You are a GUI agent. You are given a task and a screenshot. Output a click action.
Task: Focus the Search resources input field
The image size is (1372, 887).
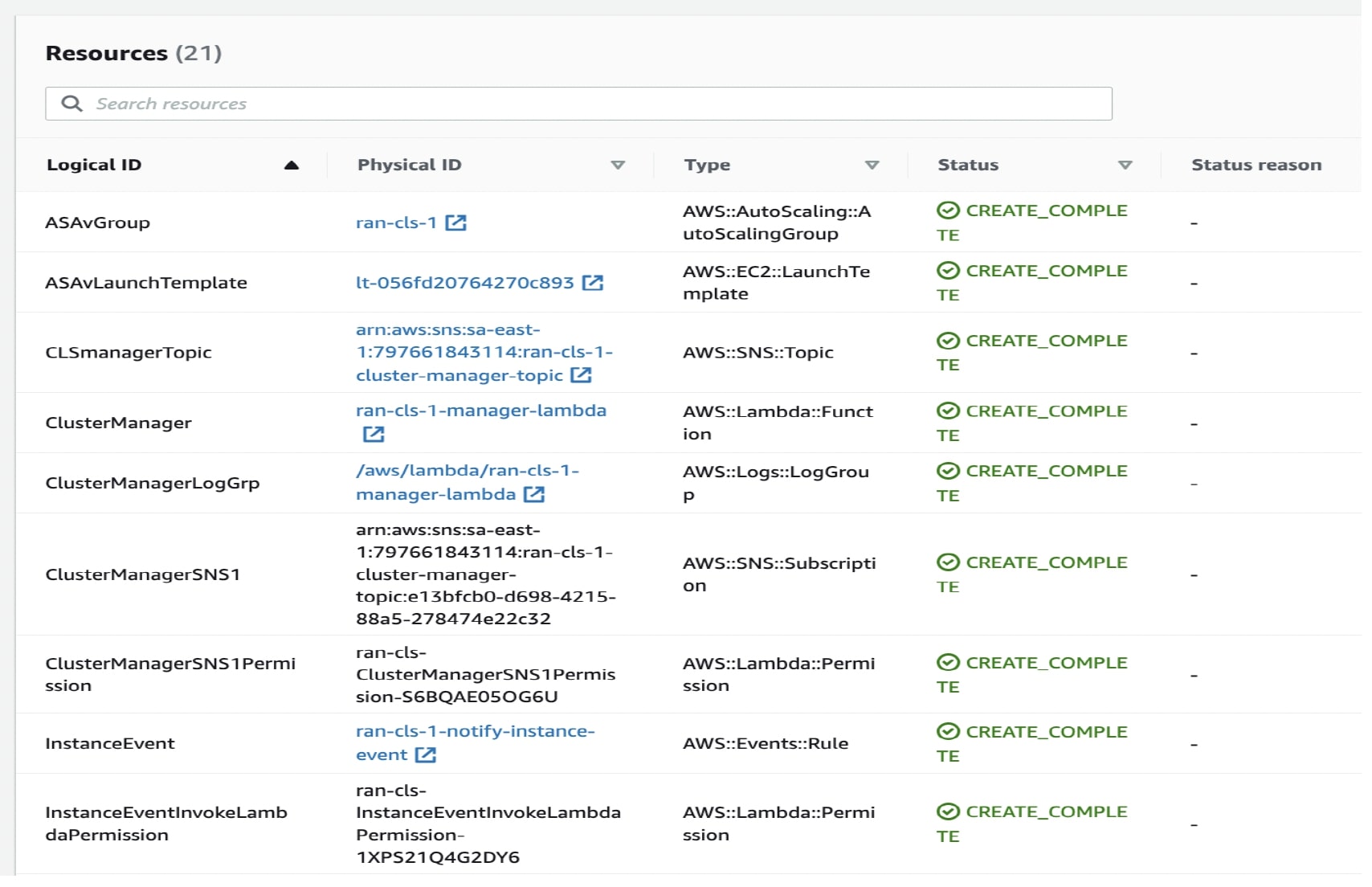click(x=578, y=104)
